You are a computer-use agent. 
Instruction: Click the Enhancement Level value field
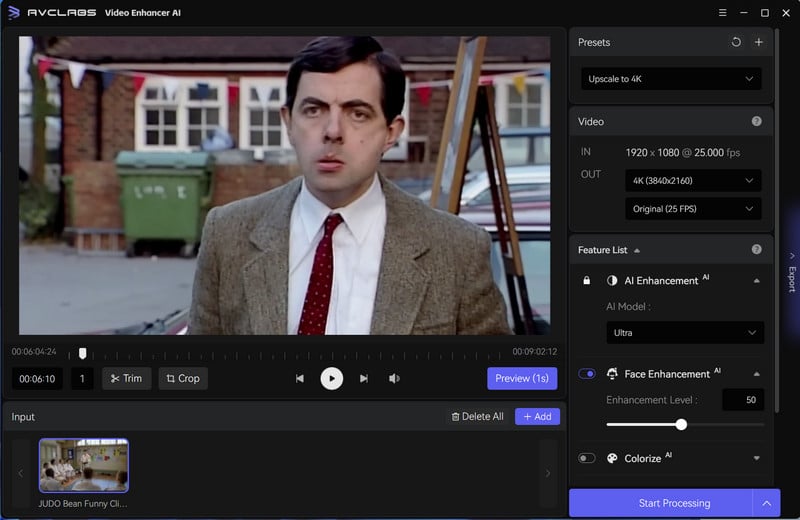(x=743, y=400)
